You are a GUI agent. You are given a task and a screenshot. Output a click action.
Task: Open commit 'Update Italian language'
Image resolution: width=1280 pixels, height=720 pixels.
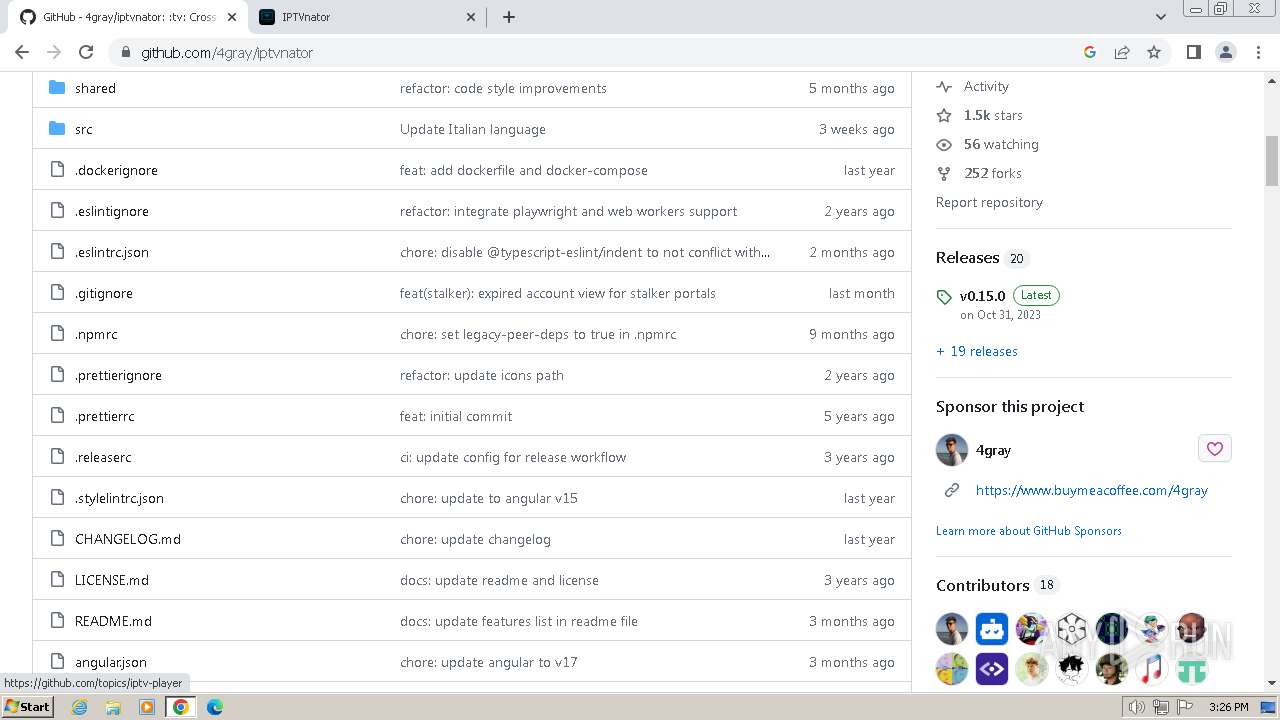point(473,129)
